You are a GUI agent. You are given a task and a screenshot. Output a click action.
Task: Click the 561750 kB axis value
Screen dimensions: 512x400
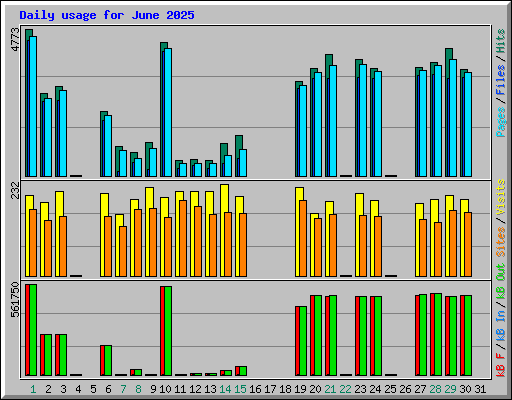[16, 300]
